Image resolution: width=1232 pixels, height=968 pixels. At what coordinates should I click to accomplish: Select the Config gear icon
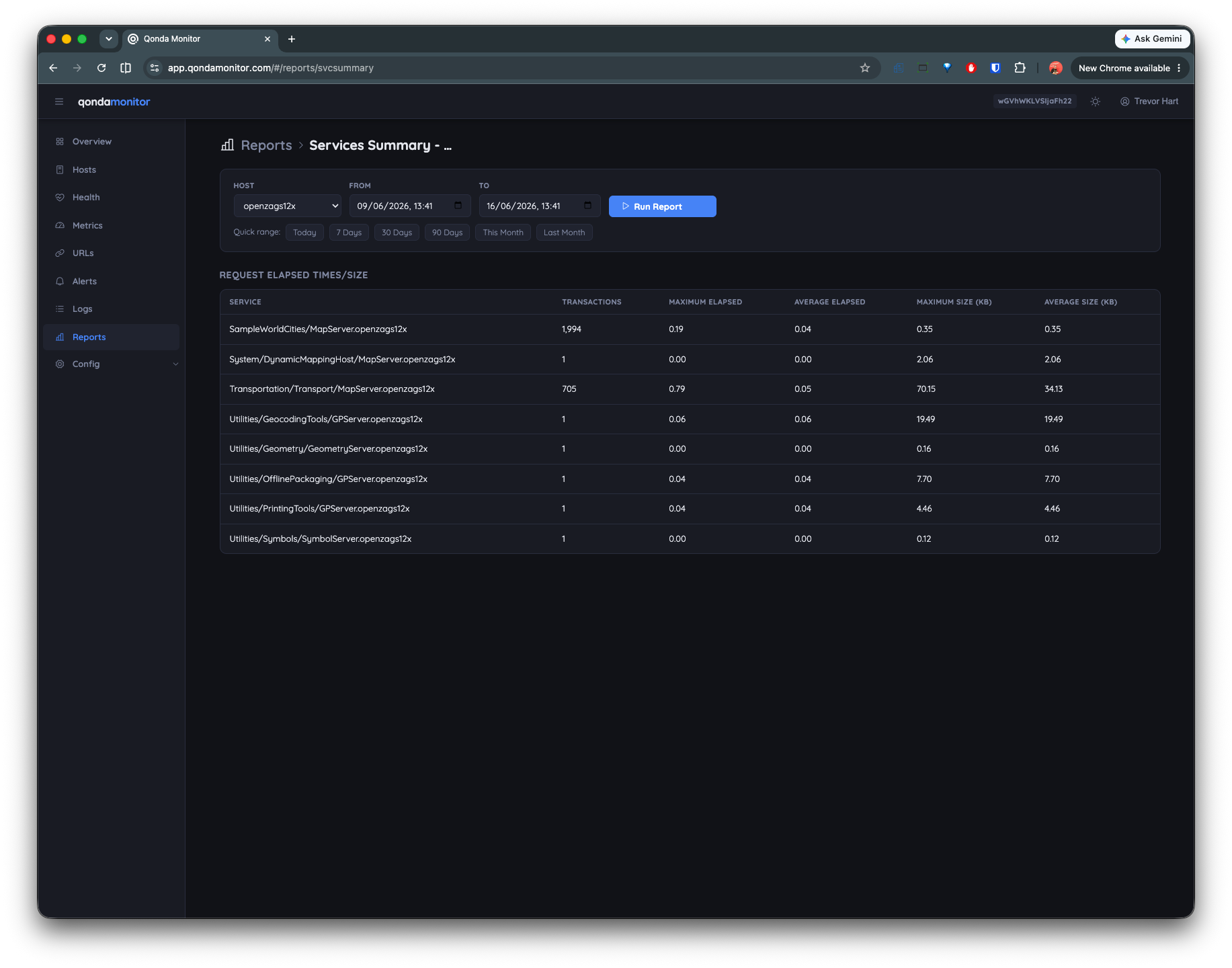tap(60, 364)
